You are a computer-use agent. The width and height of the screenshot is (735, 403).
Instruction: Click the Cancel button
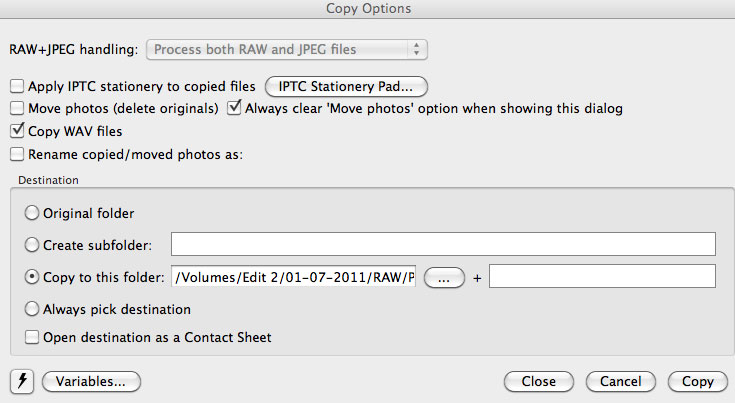[x=621, y=382]
